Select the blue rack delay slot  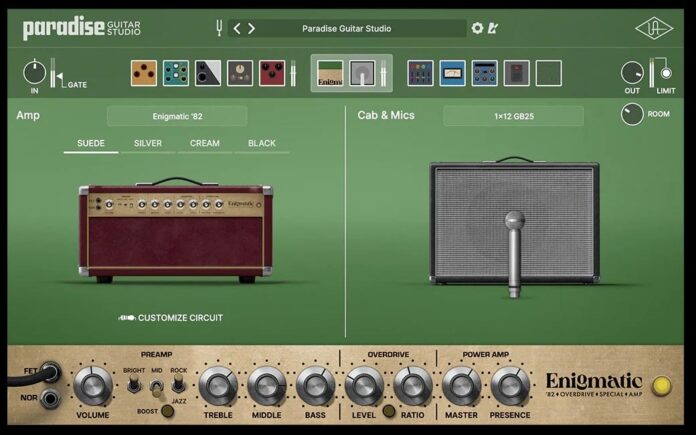[x=484, y=73]
